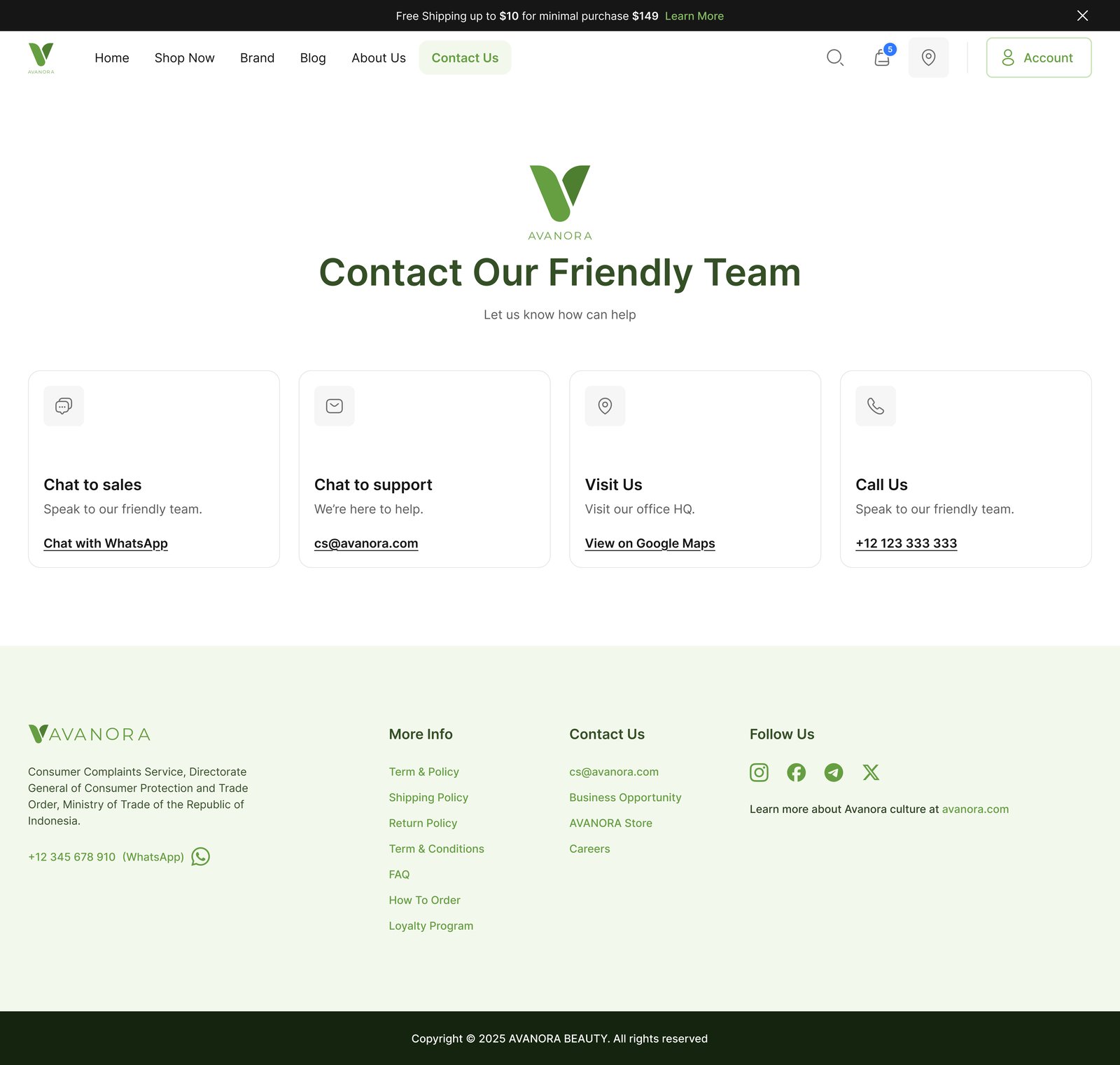
Task: Click the Chat to sales card title
Action: pyautogui.click(x=92, y=485)
